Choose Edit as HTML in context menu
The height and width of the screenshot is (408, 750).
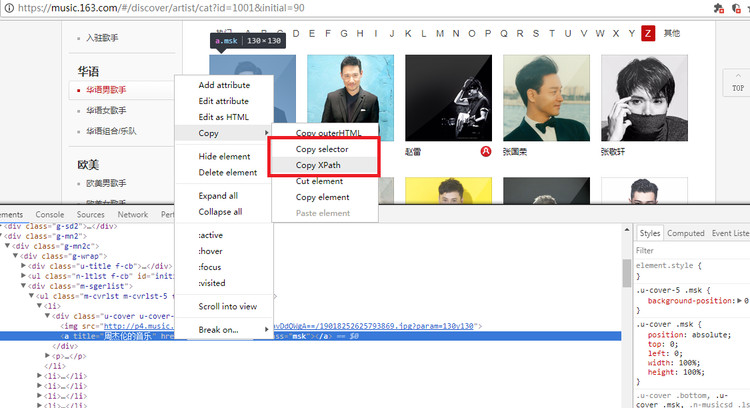click(224, 117)
